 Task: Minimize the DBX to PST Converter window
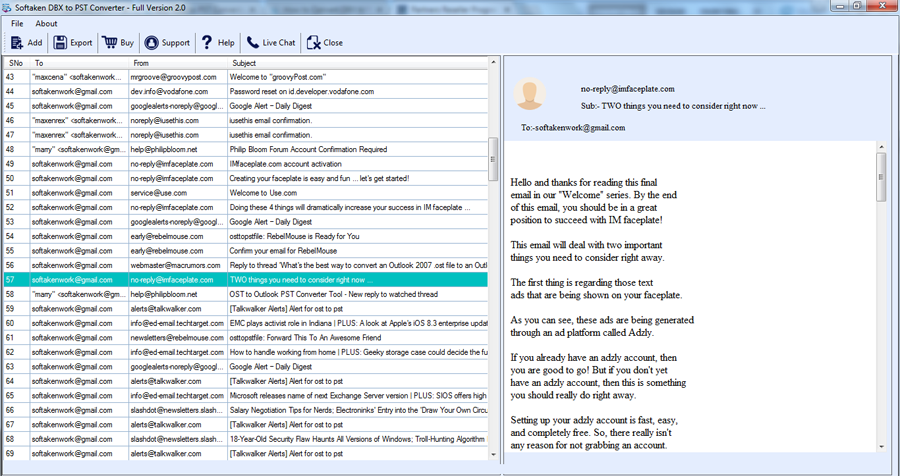[839, 5]
